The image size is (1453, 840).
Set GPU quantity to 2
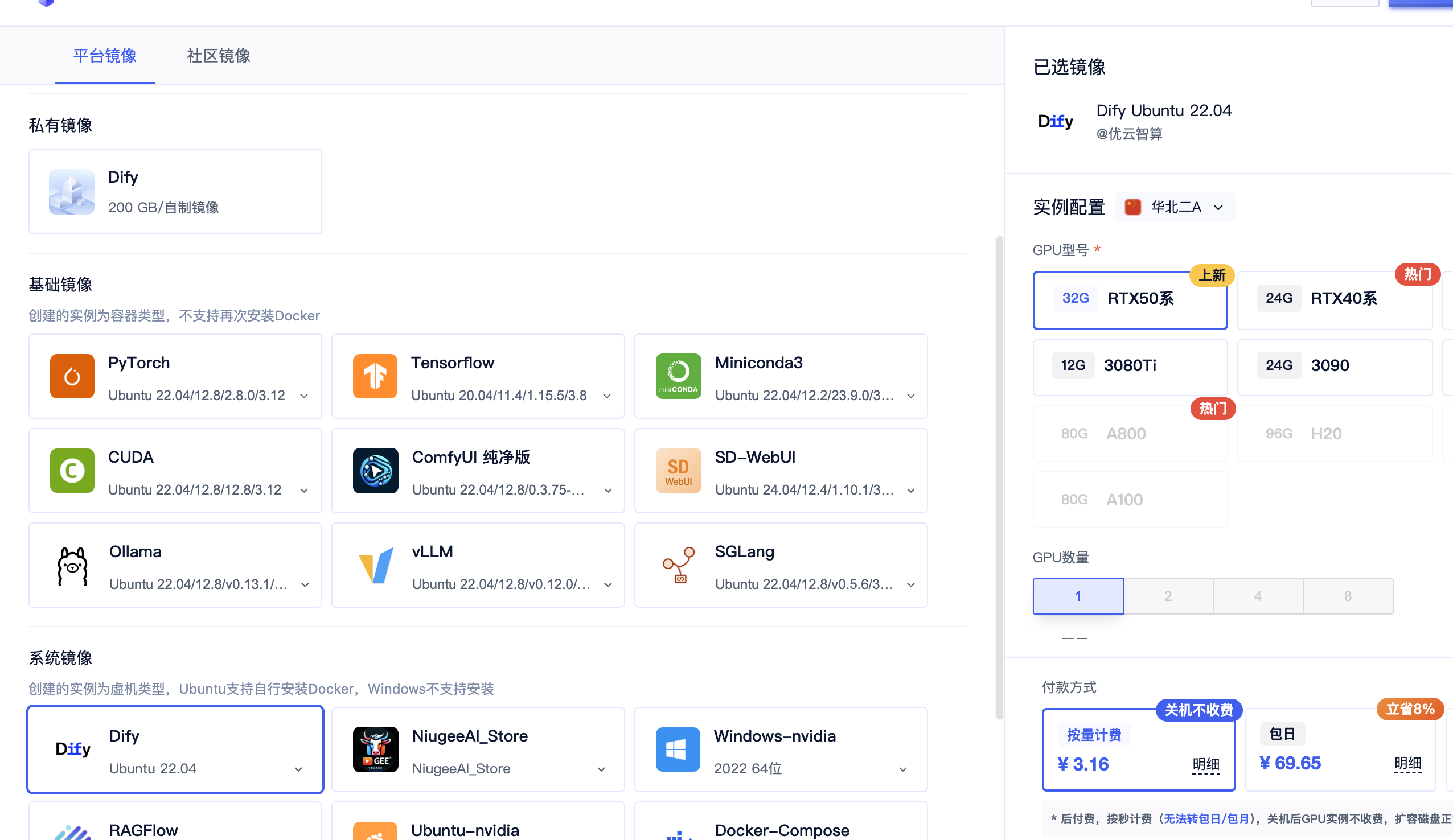pos(1168,596)
